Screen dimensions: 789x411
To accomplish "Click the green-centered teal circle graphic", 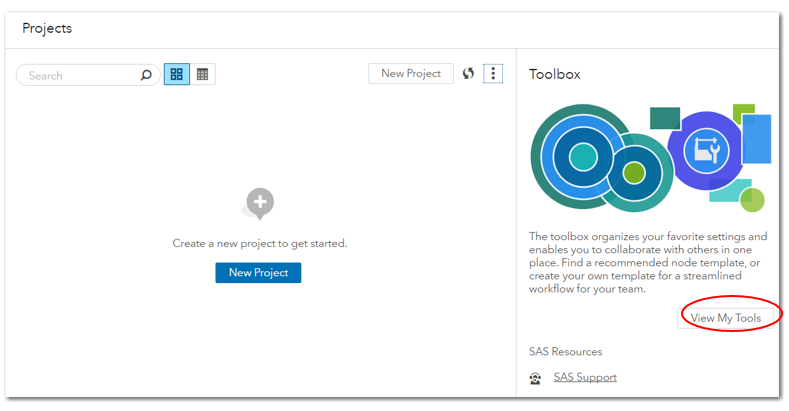I will coord(633,172).
